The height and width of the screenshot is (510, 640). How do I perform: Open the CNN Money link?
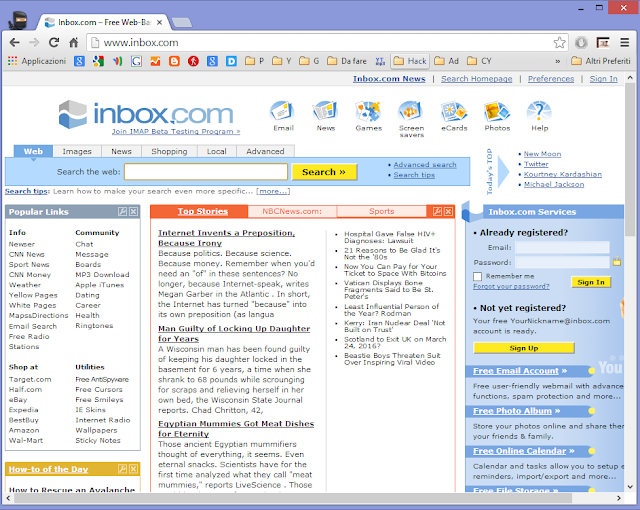click(30, 275)
